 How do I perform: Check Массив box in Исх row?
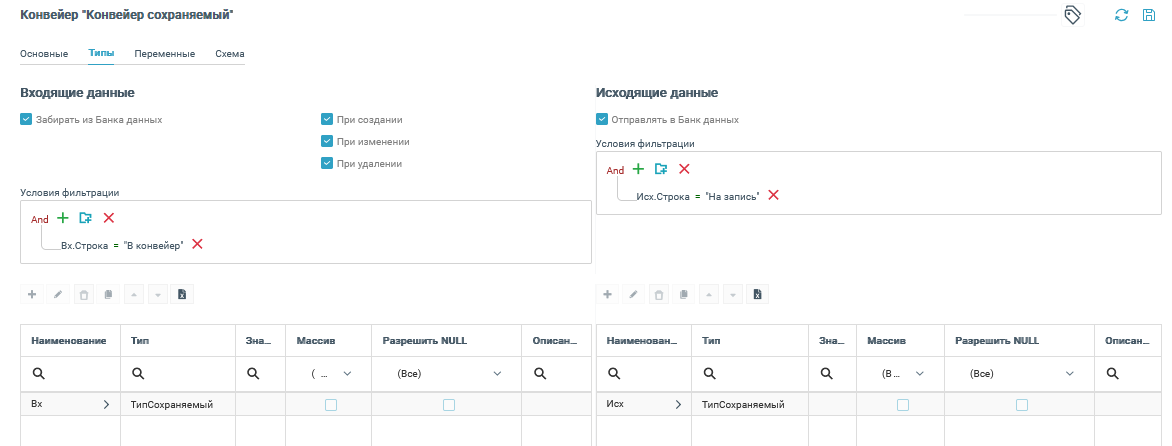[x=903, y=405]
